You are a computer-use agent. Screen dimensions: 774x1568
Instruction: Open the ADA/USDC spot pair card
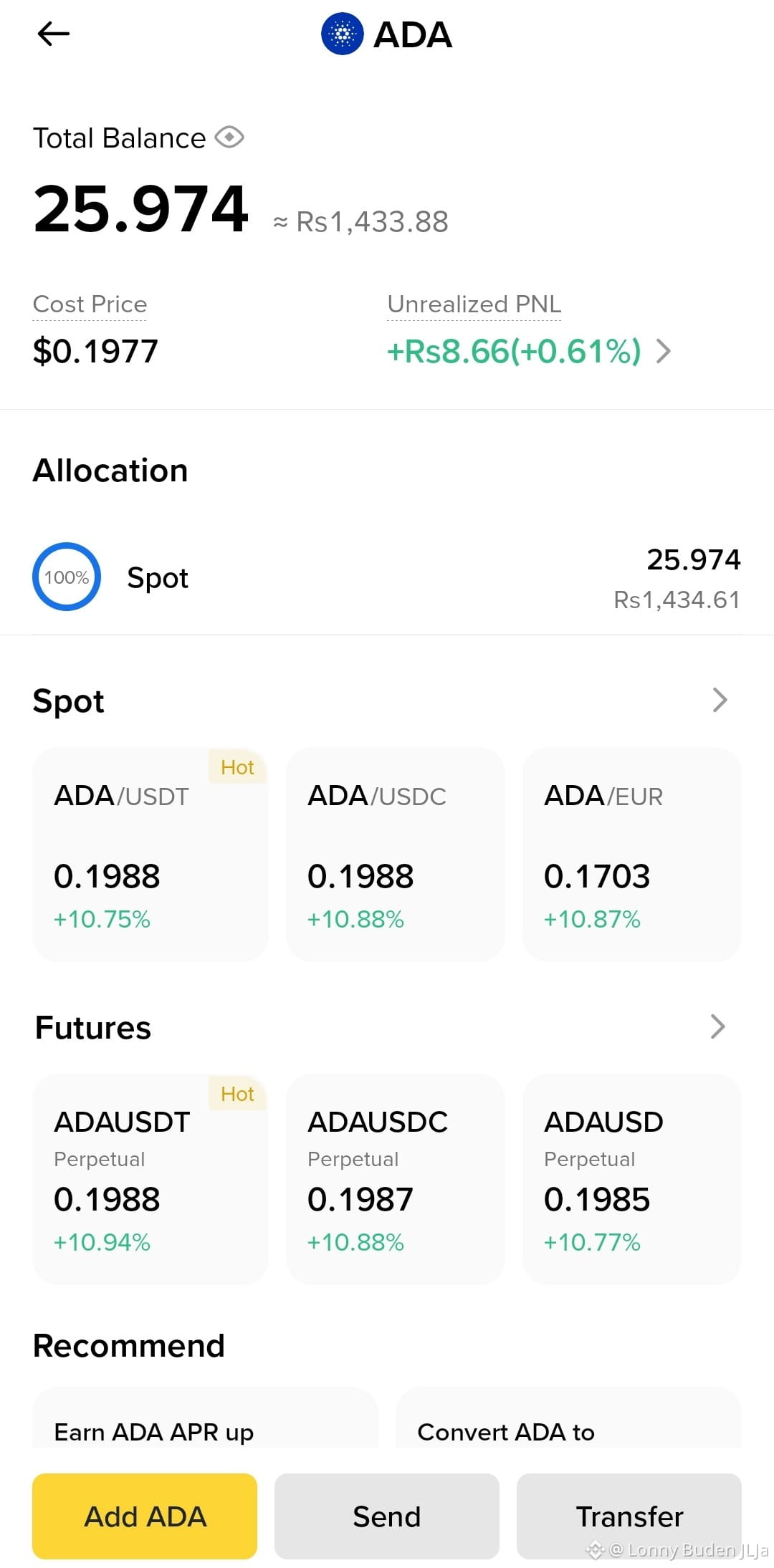click(x=396, y=854)
